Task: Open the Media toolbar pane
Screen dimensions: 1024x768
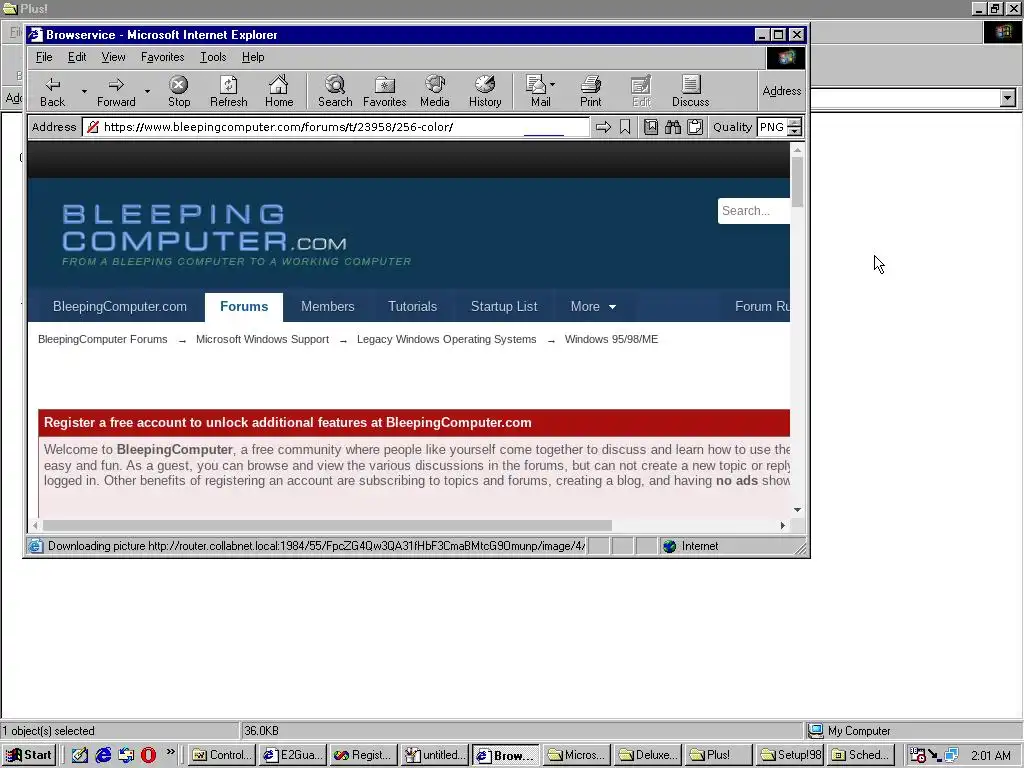Action: tap(435, 91)
